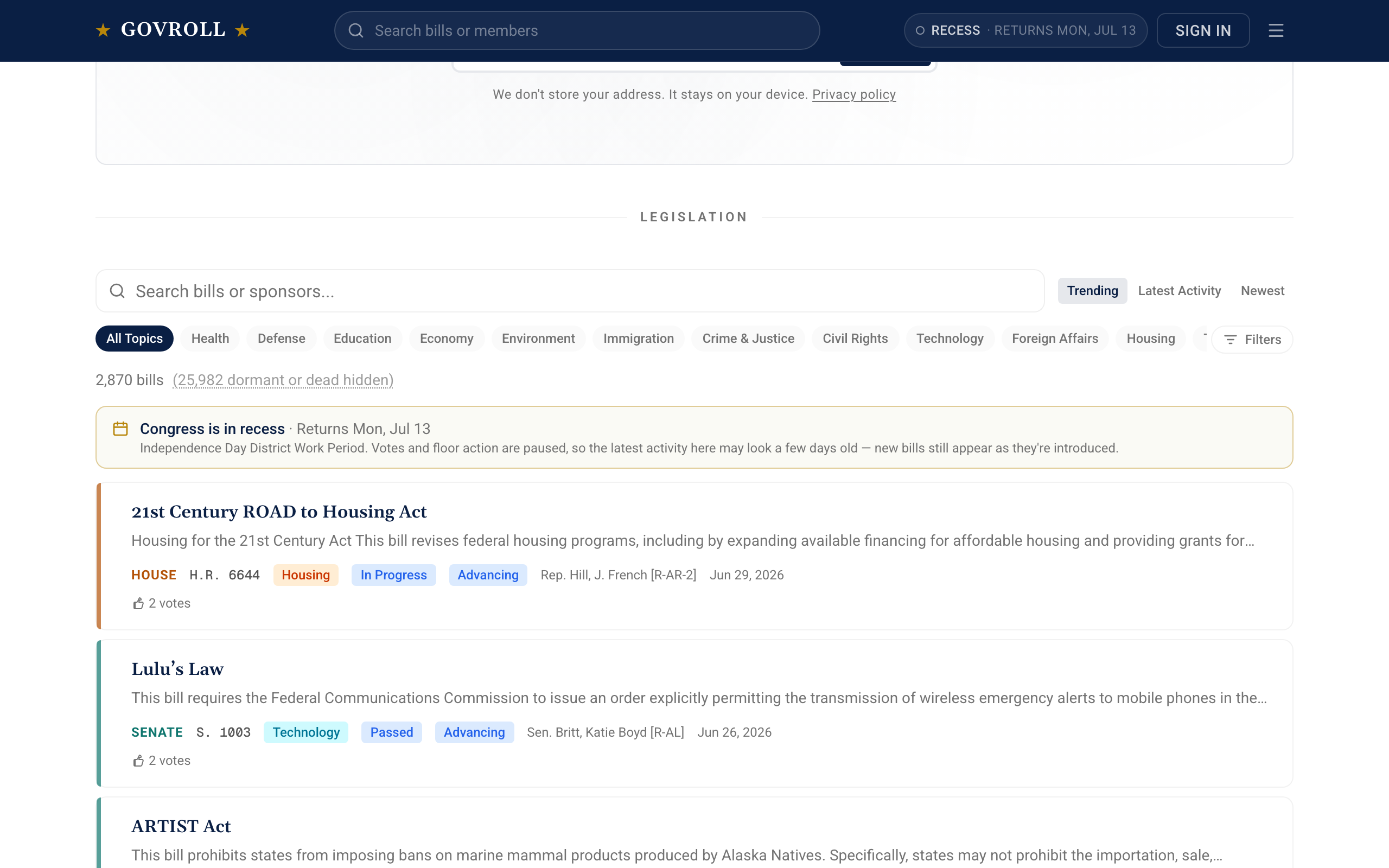Image resolution: width=1389 pixels, height=868 pixels.
Task: Click sponsor Rep. Hill, J. French [R-AR-2]
Action: tap(618, 575)
